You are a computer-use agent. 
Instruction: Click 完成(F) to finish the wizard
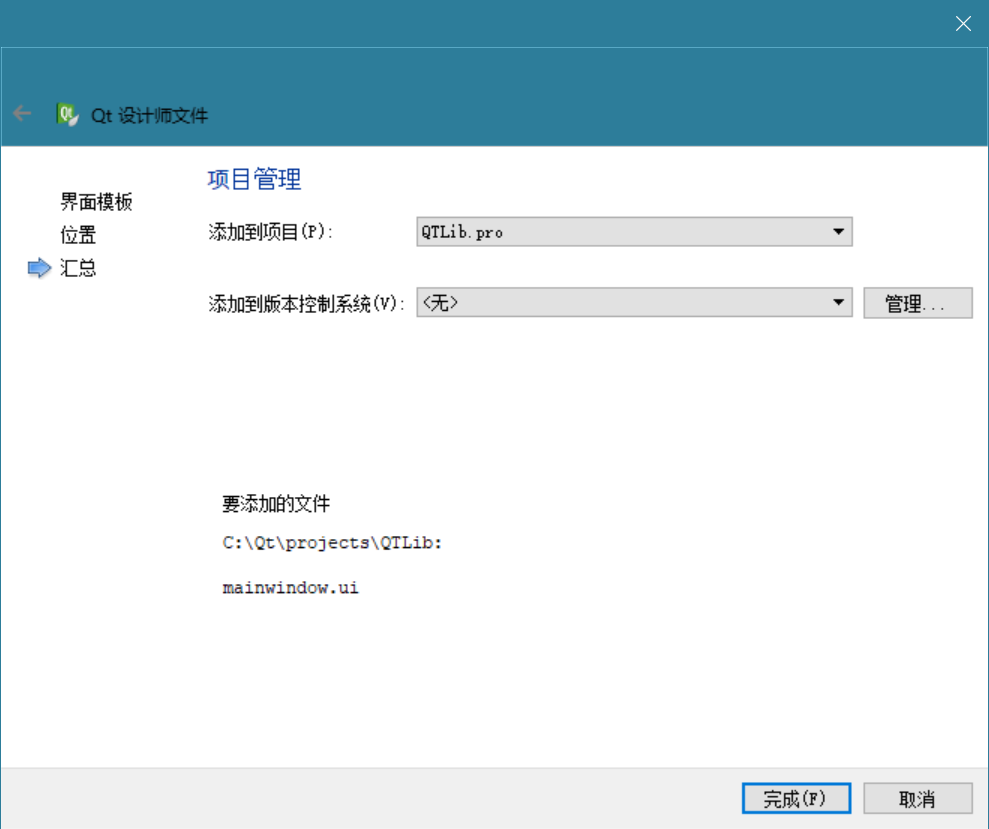coord(796,798)
